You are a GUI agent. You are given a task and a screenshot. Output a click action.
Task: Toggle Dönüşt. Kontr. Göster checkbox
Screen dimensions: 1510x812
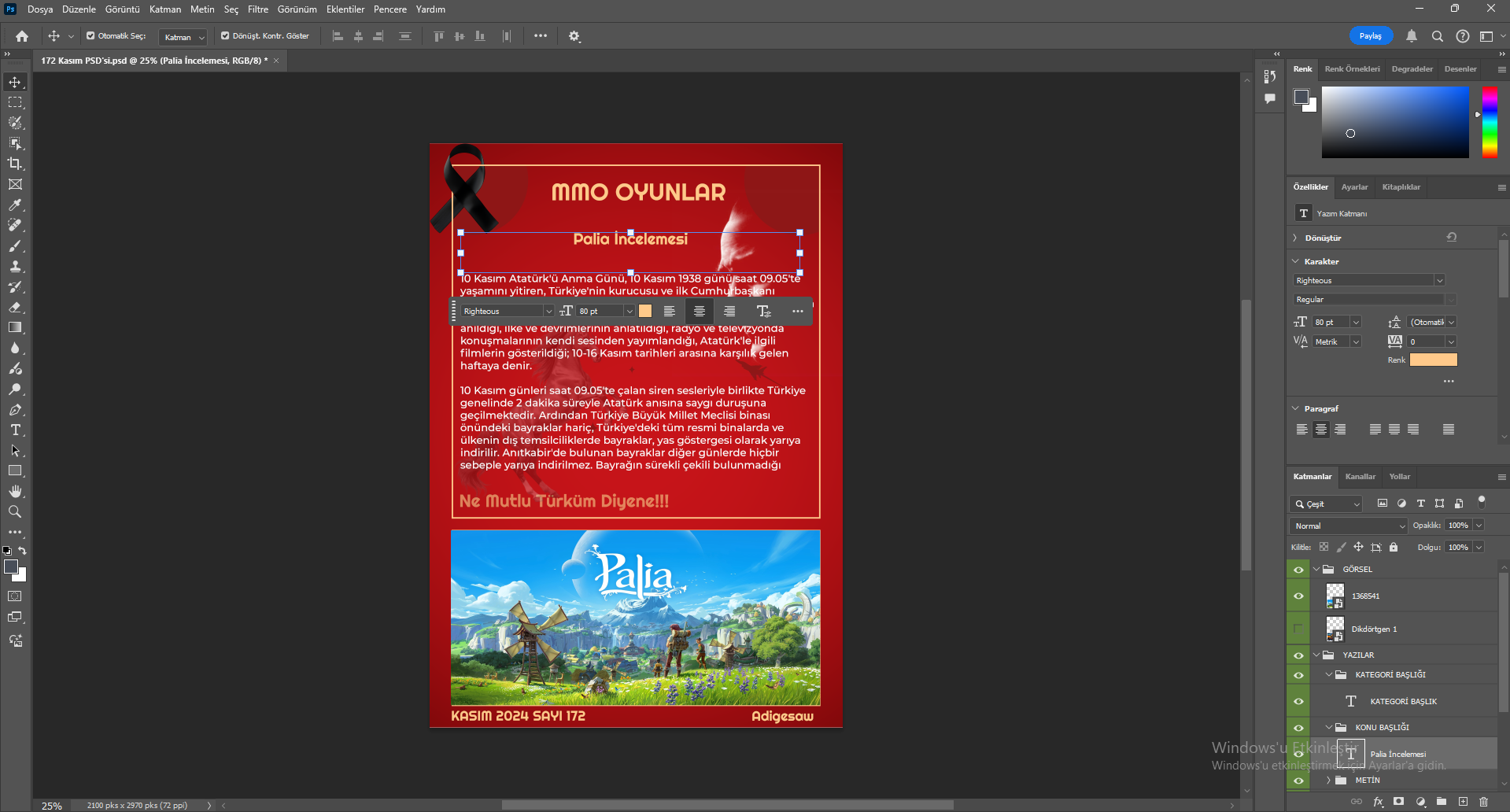click(225, 35)
